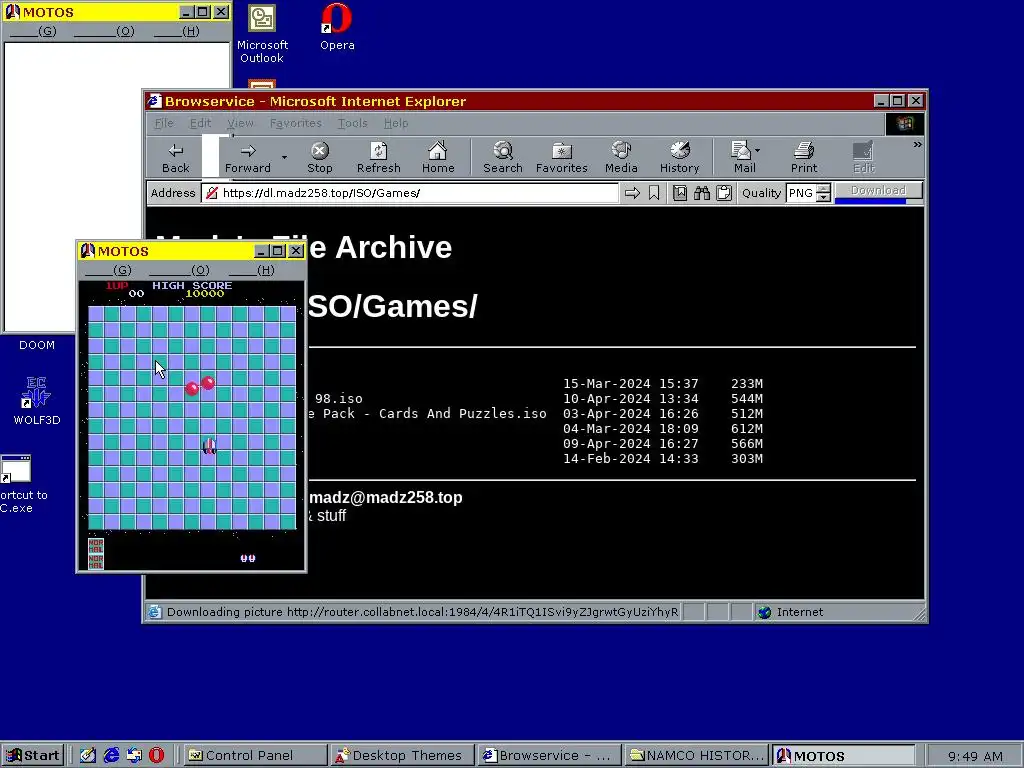Decrease Quality with the down stepper arrow
The height and width of the screenshot is (768, 1024).
(x=824, y=197)
